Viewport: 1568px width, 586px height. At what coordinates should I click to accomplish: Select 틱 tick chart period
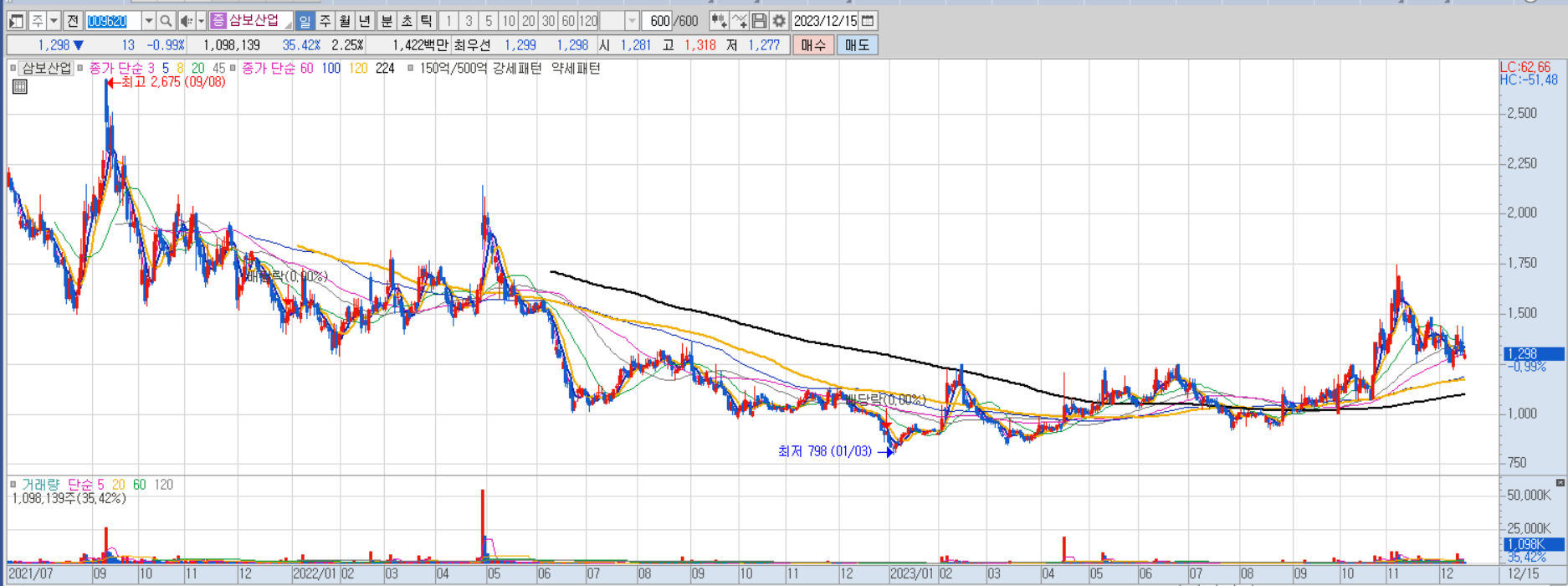[426, 21]
